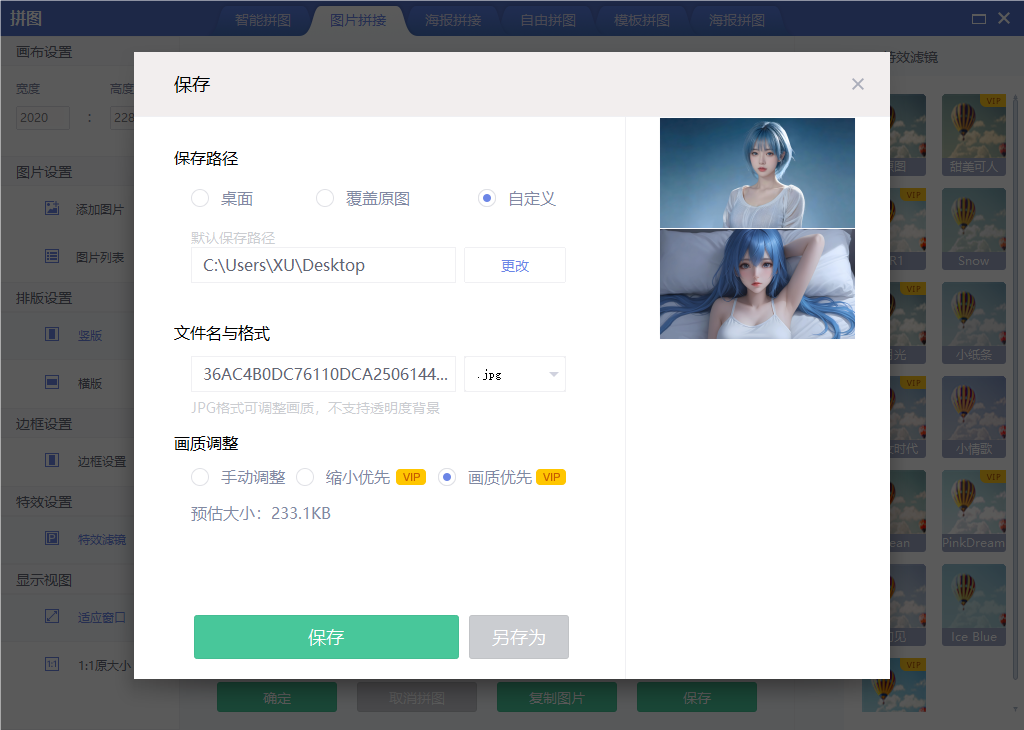Click the 更改 change path button
The height and width of the screenshot is (730, 1024).
tap(514, 264)
